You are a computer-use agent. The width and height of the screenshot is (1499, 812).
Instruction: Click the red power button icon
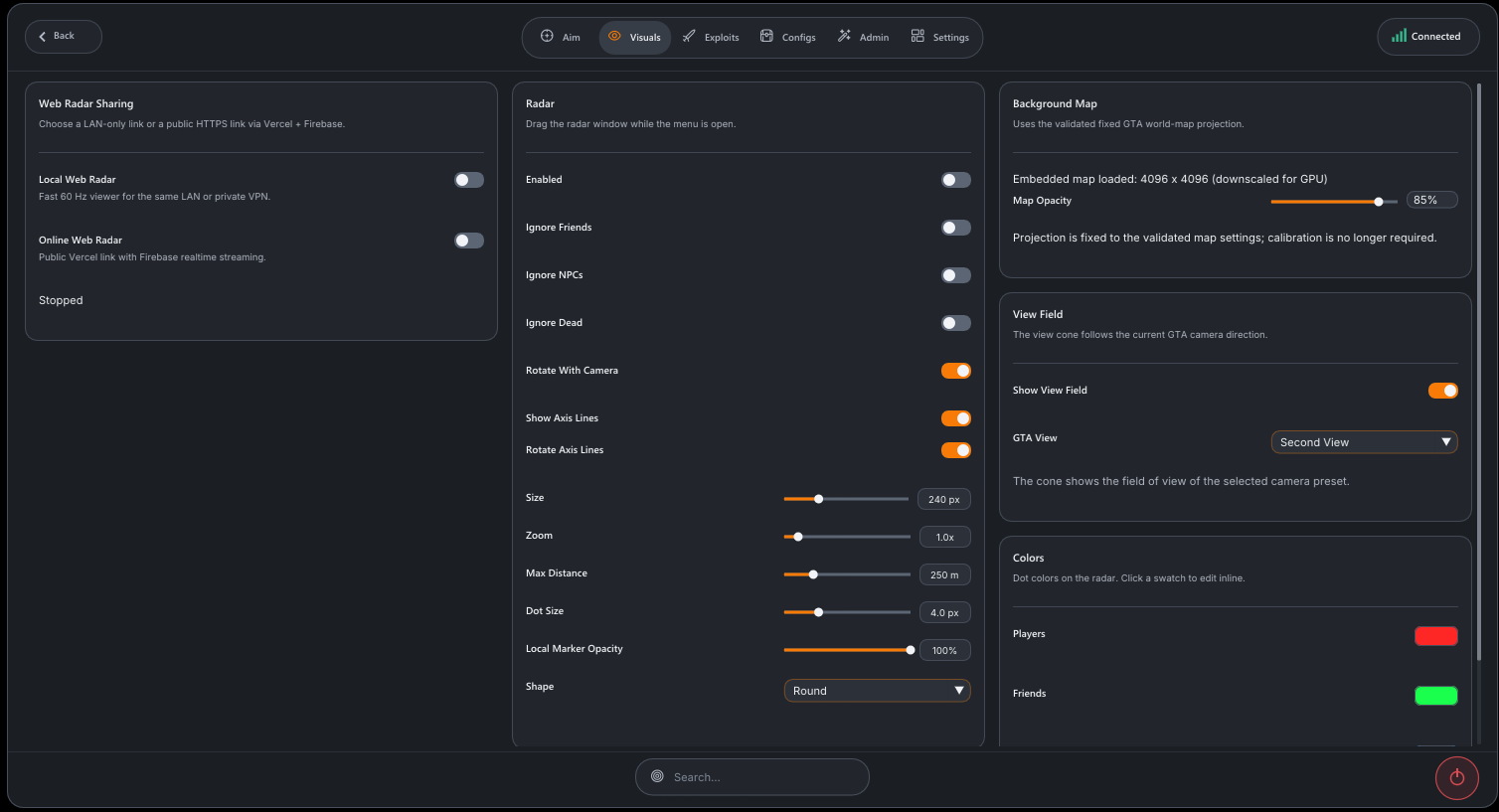coord(1457,777)
